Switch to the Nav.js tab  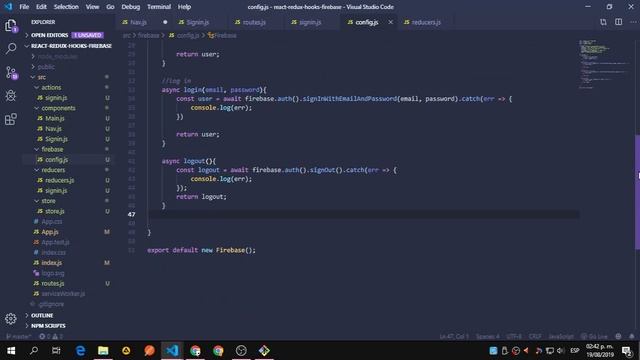(145, 22)
